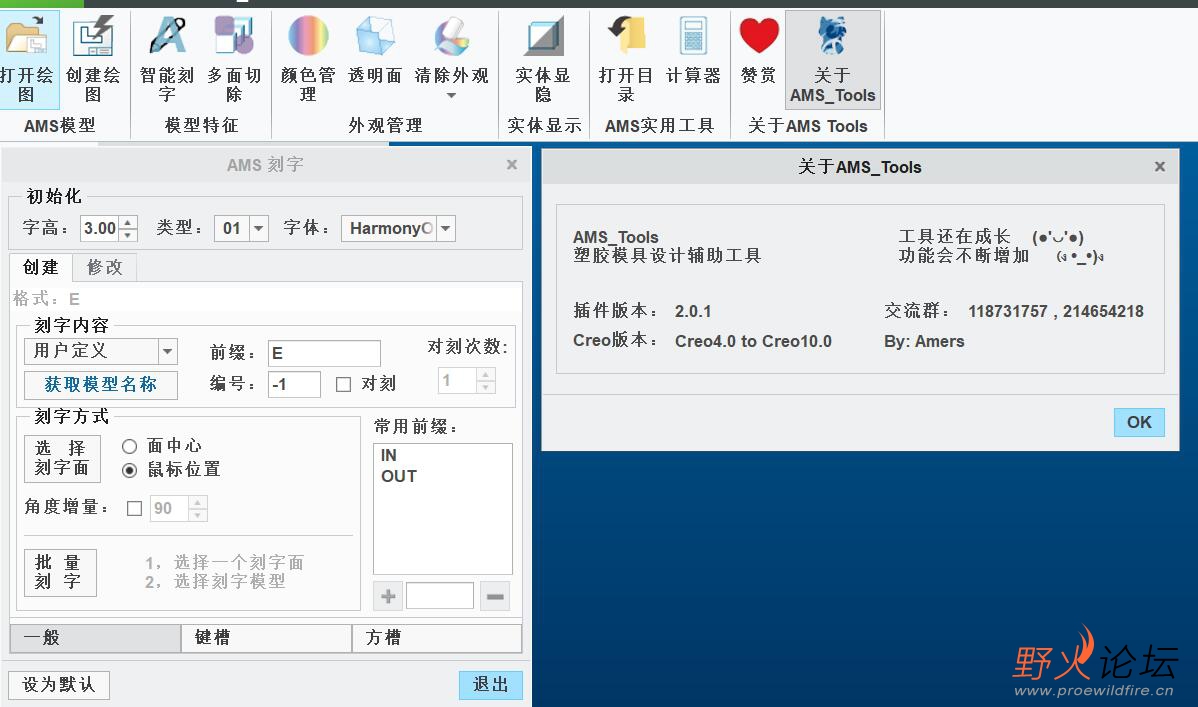
Task: Click the 退出 button
Action: click(491, 685)
